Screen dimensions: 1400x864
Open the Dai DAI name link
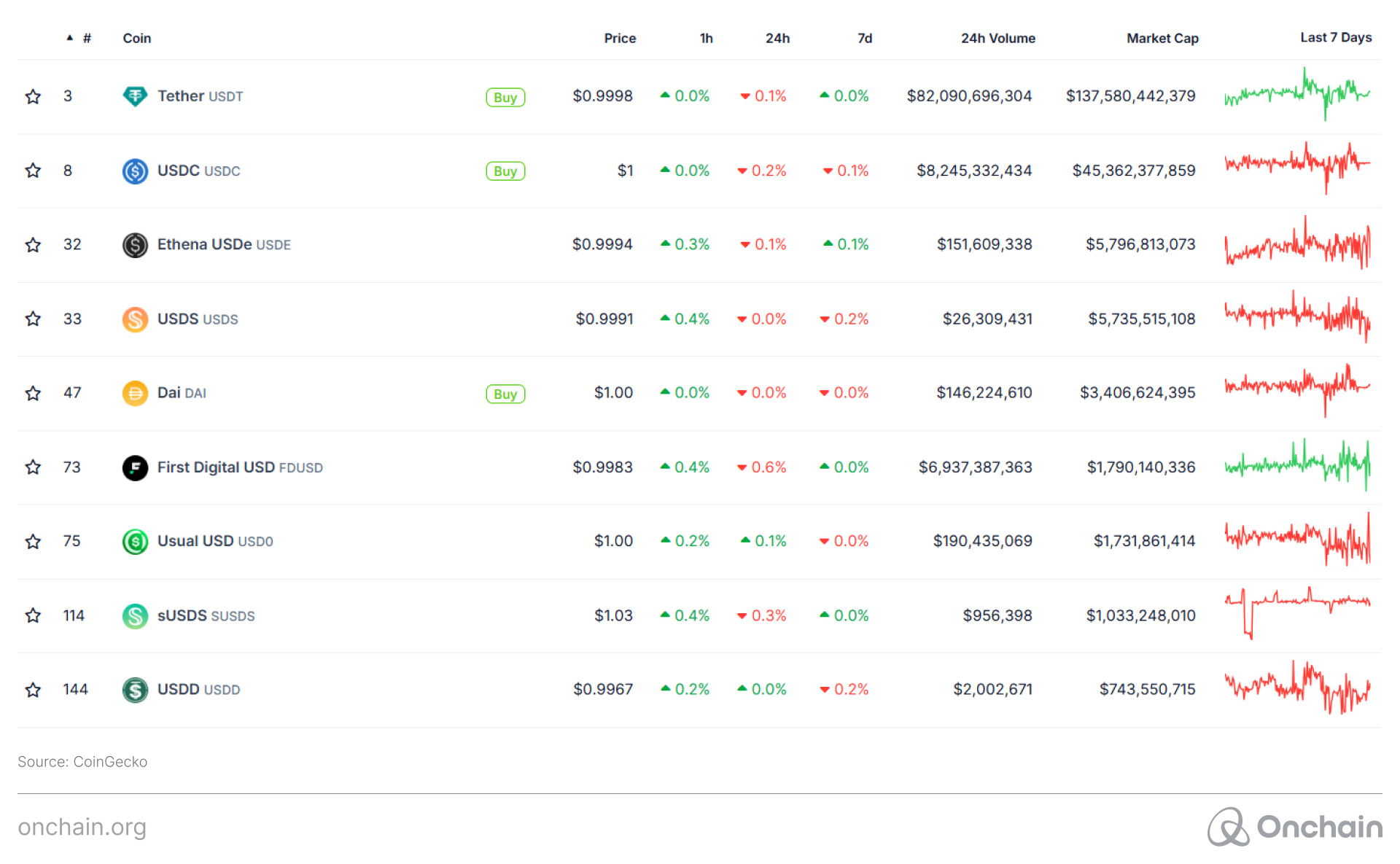182,393
